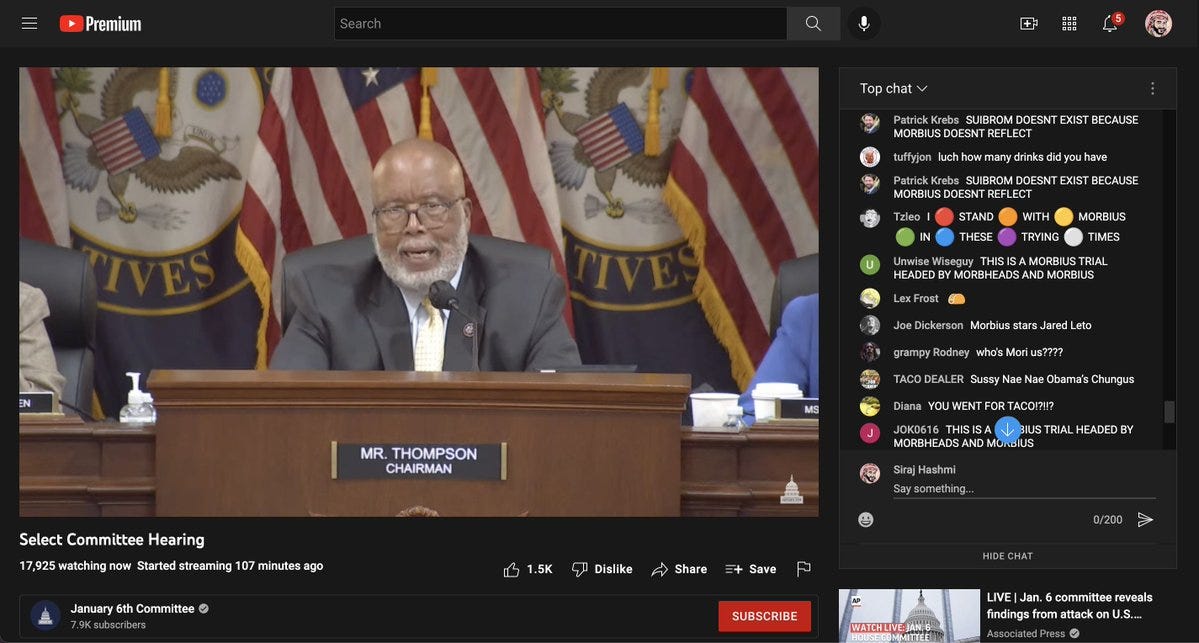1199x643 pixels.
Task: Click the chat scrollbar thumb
Action: pos(1168,411)
